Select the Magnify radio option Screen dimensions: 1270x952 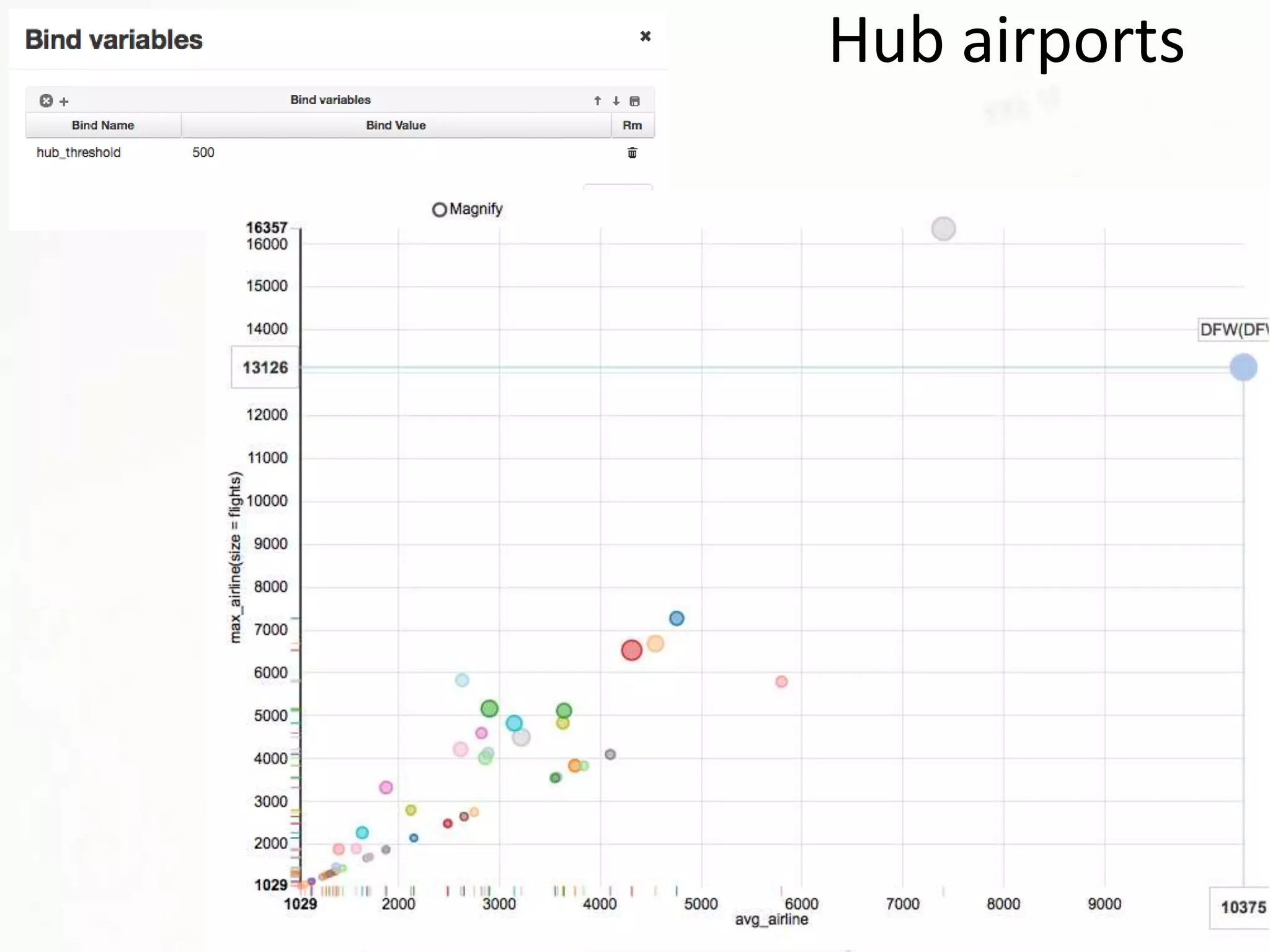(x=439, y=209)
